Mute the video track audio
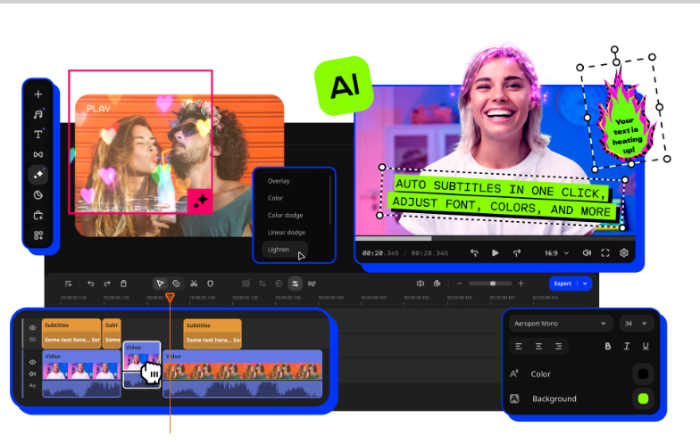 [33, 373]
